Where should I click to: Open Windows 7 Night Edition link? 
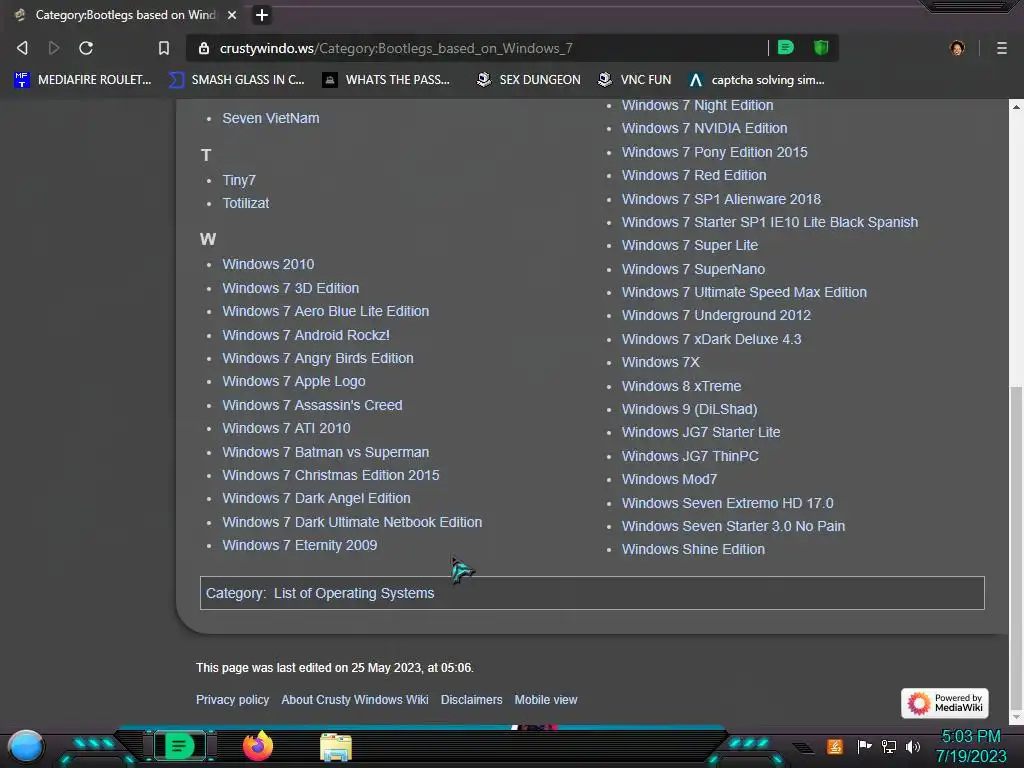697,105
